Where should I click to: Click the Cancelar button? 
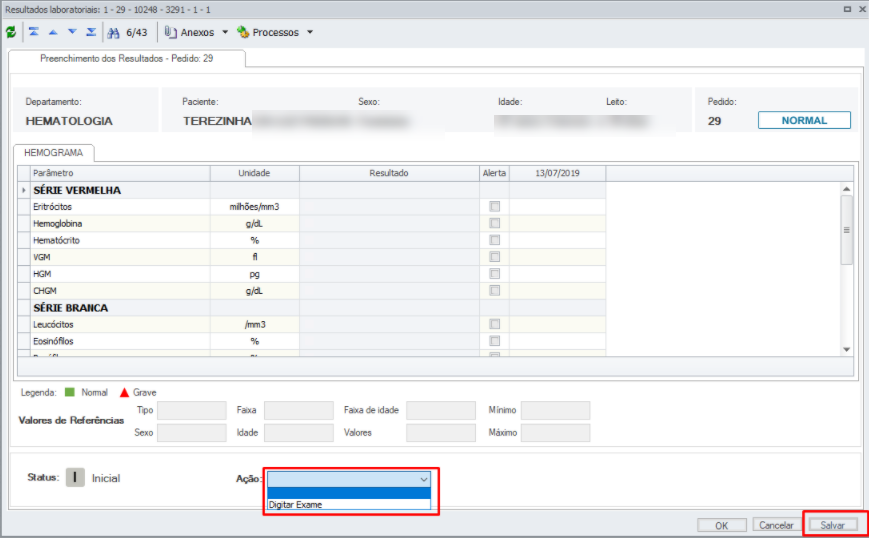tap(776, 525)
